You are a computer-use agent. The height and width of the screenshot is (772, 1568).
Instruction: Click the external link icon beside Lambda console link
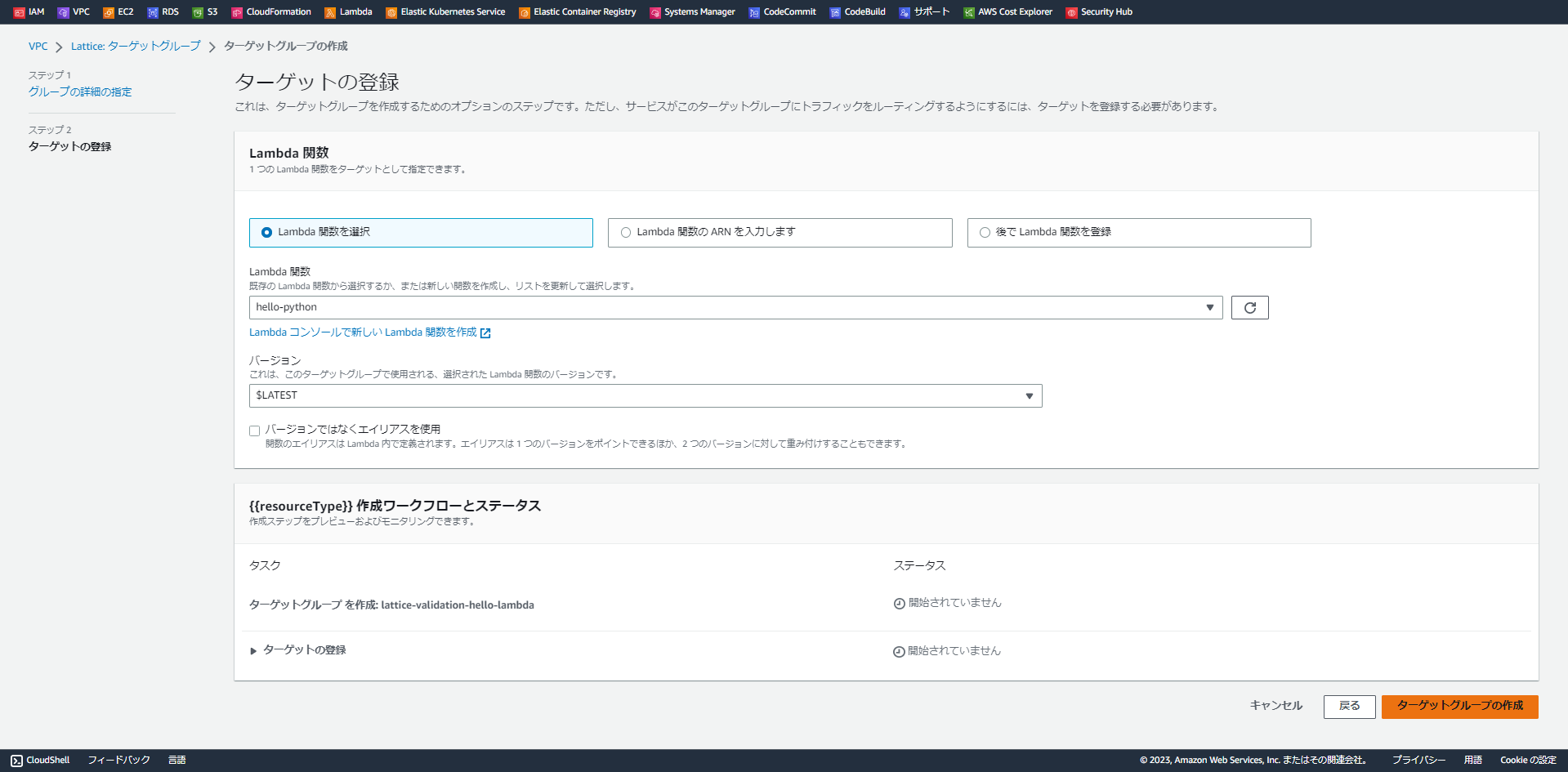[x=485, y=333]
